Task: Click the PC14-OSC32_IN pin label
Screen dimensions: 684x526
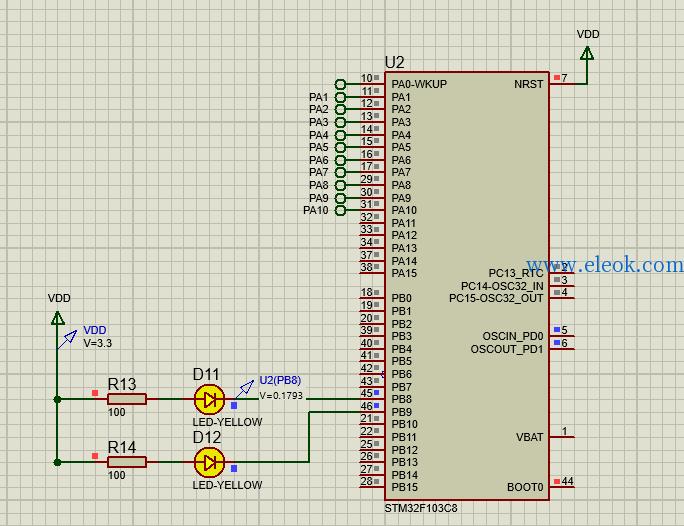Action: point(502,286)
